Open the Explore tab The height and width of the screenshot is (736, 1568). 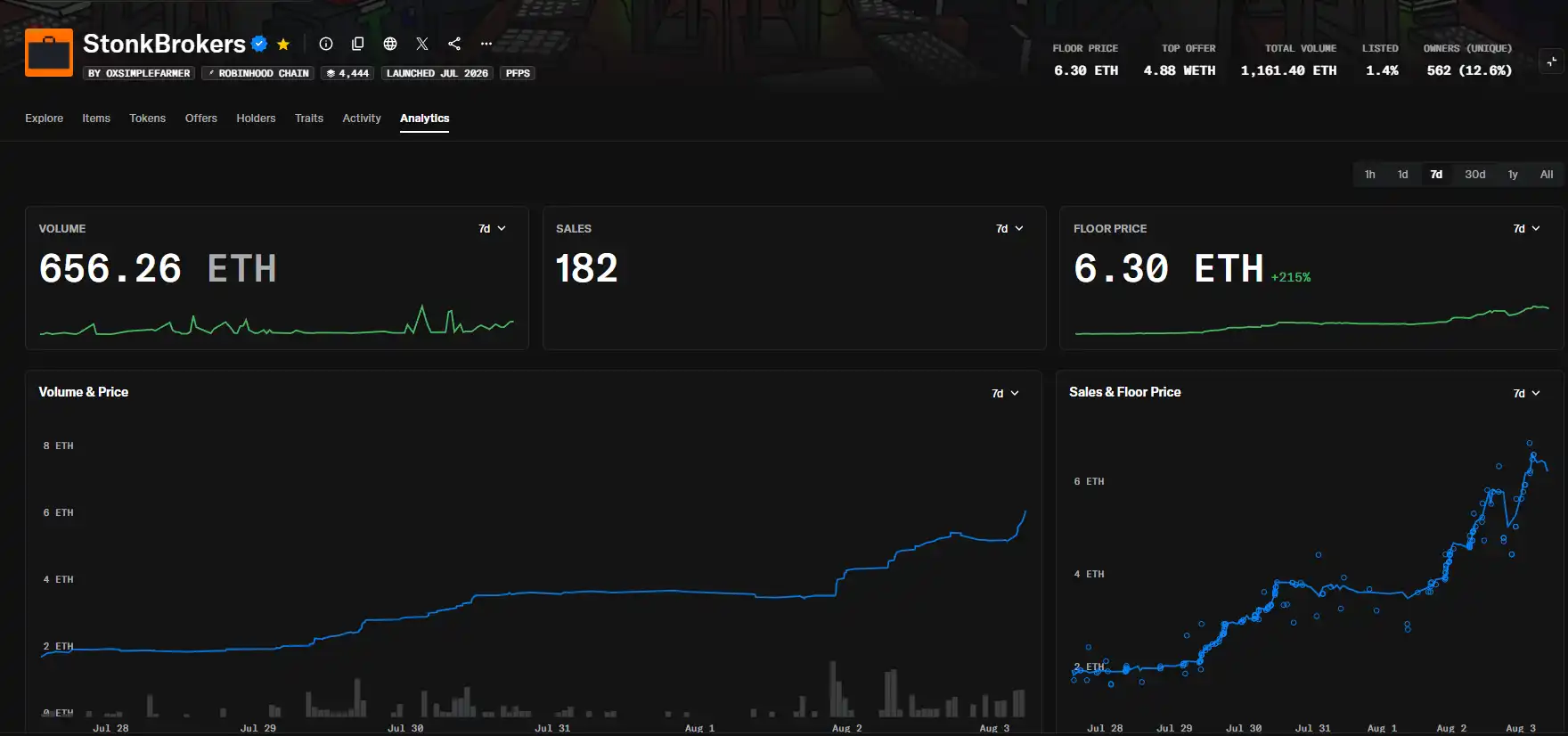45,119
